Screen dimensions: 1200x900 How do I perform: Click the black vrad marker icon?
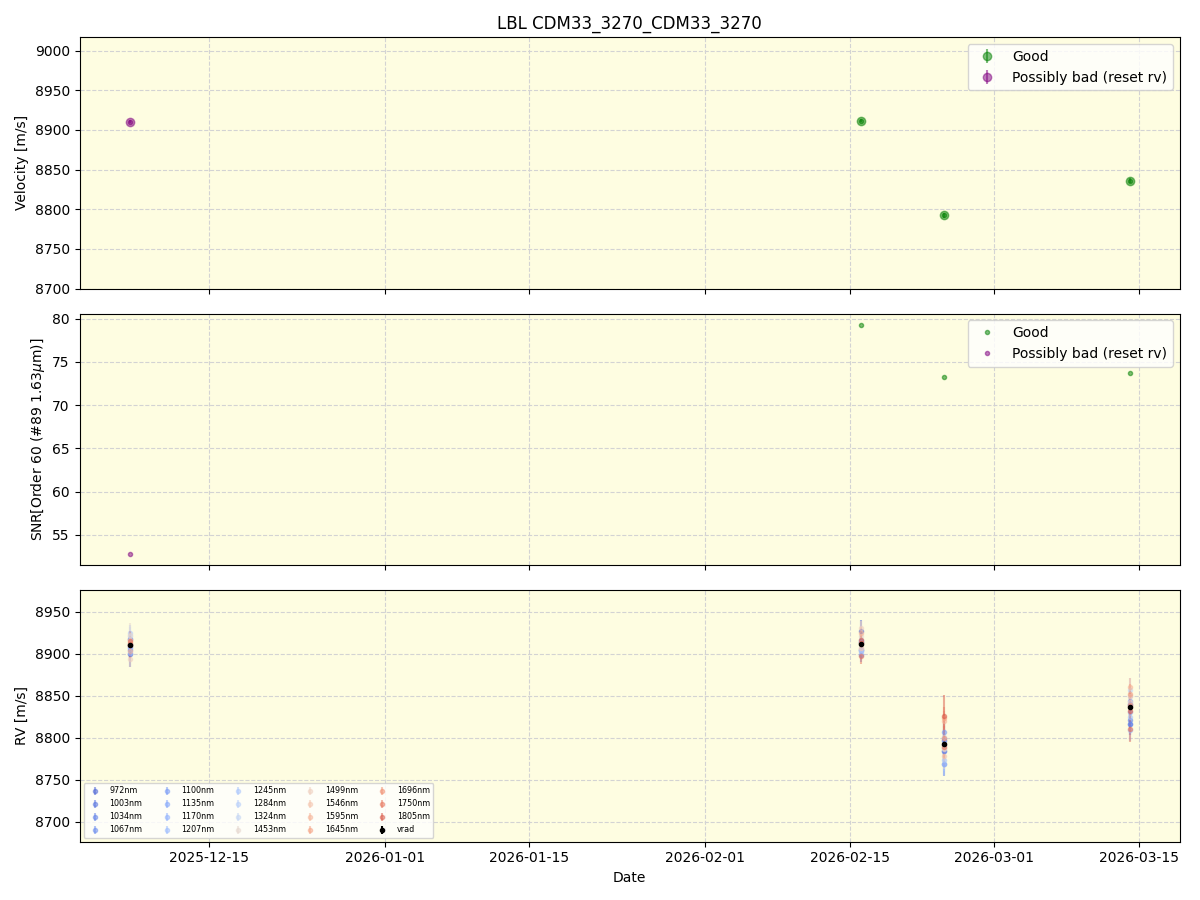click(x=380, y=829)
